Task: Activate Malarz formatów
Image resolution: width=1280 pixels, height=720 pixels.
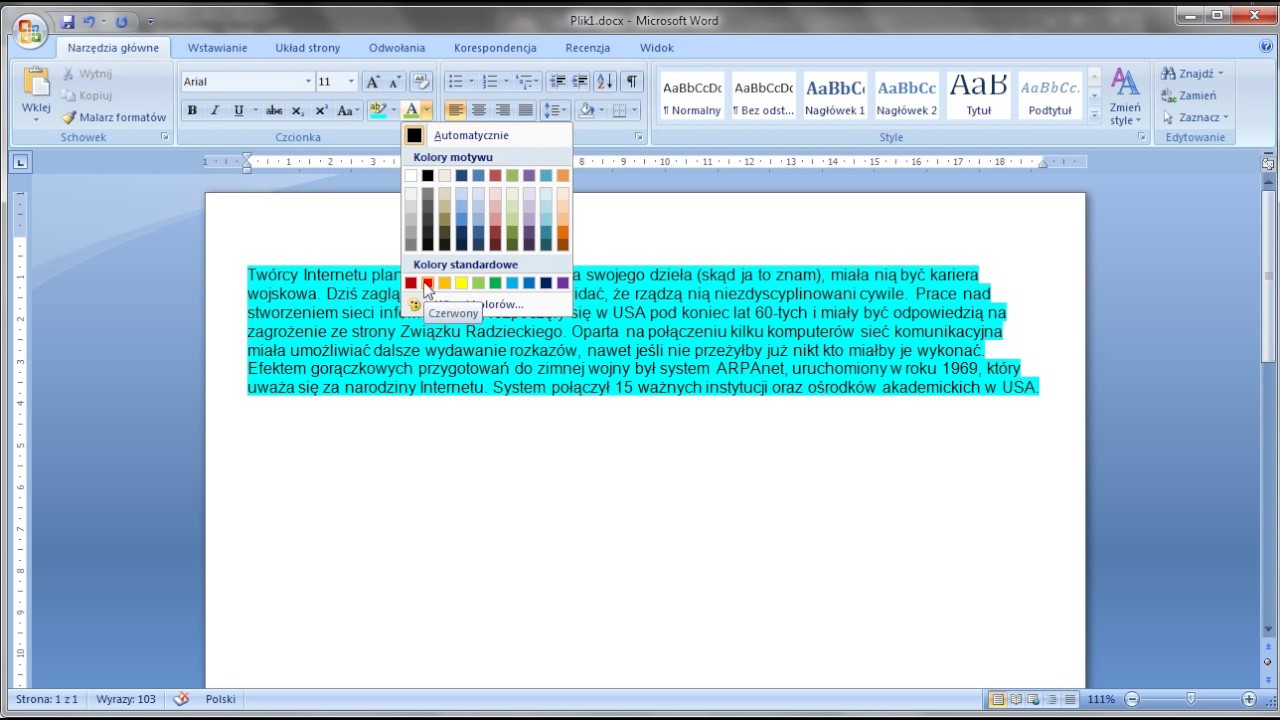Action: click(113, 117)
